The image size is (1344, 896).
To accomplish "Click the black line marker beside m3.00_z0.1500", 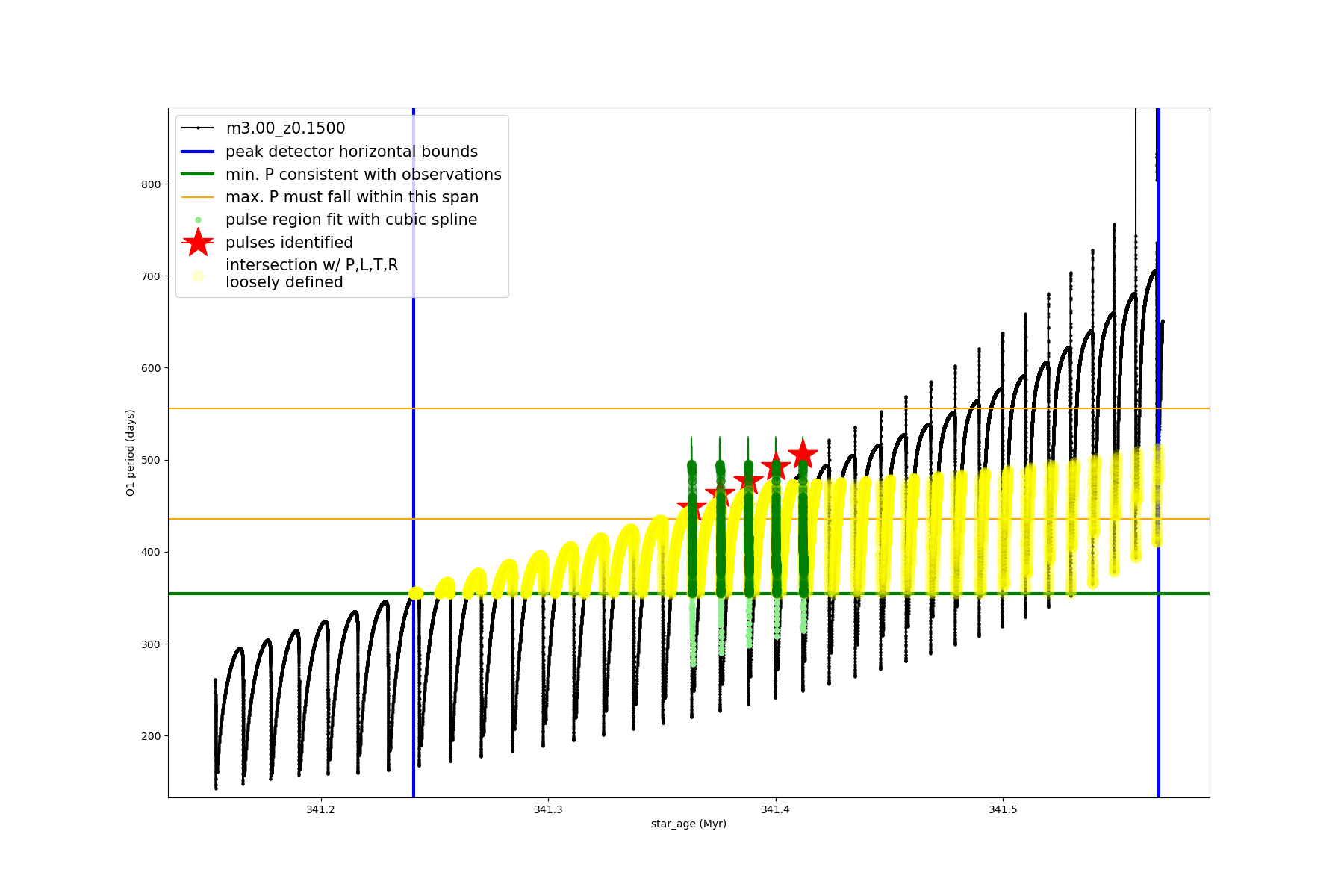I will [198, 128].
